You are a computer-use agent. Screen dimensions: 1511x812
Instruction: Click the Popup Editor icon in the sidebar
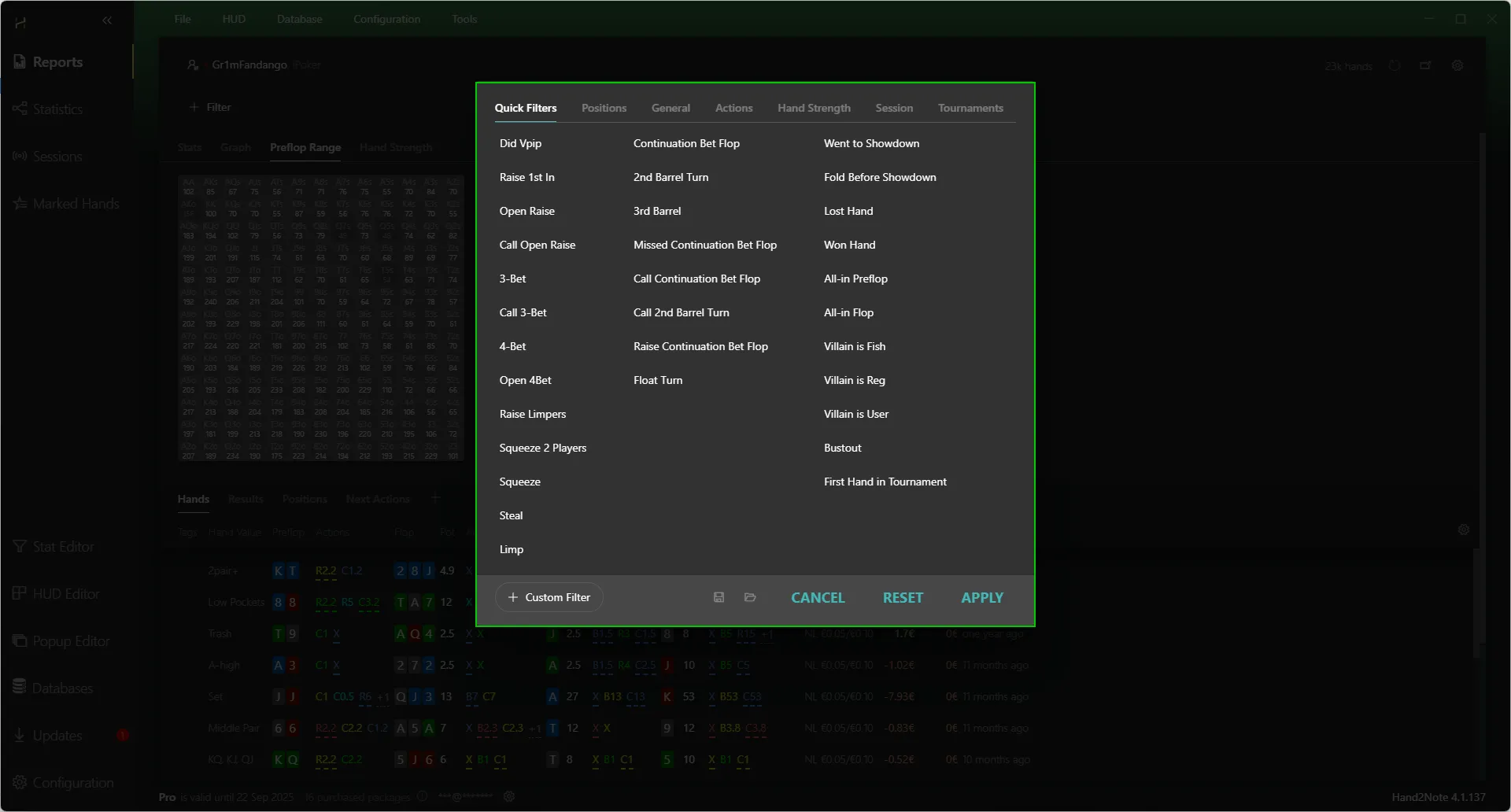tap(20, 640)
